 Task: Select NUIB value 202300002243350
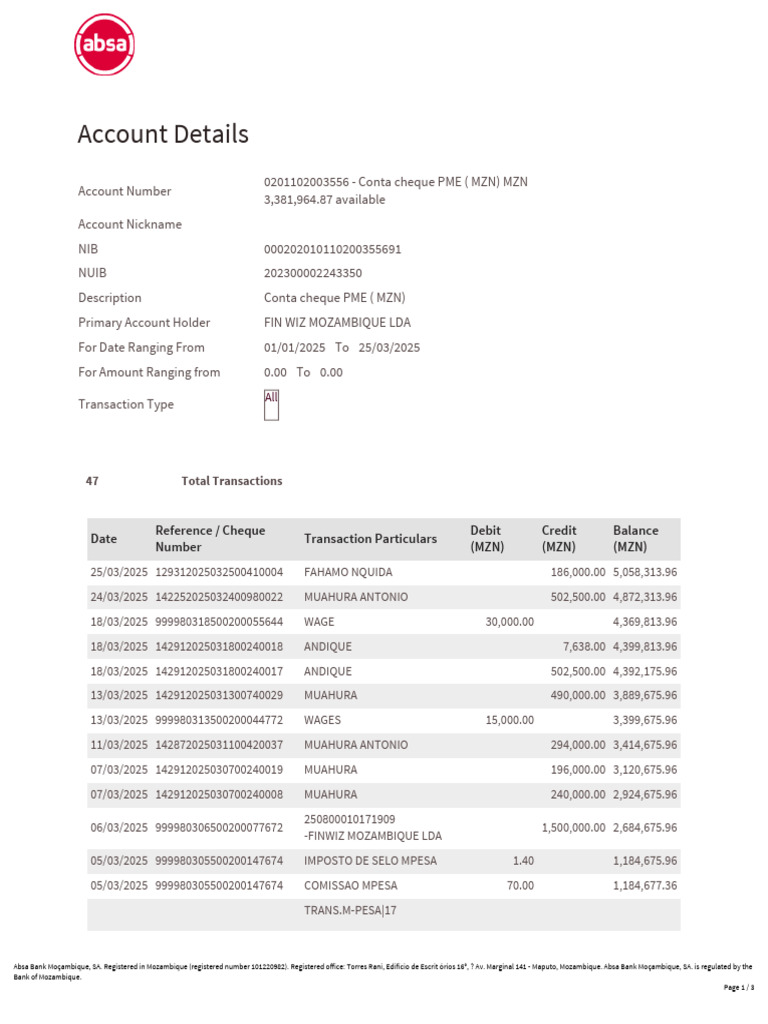pyautogui.click(x=313, y=273)
